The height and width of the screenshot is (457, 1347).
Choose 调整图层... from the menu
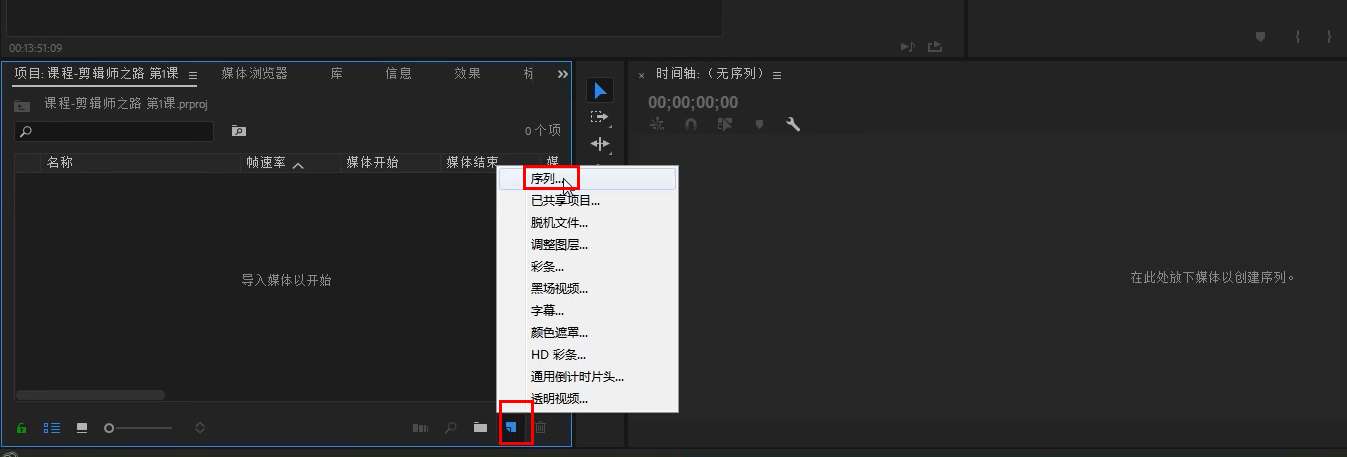pyautogui.click(x=588, y=244)
